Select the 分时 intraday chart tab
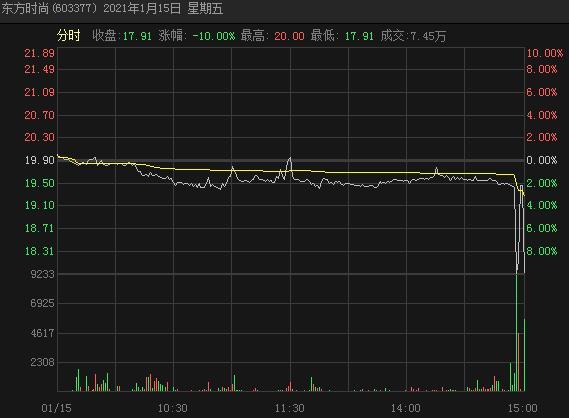This screenshot has height=418, width=569. point(68,36)
